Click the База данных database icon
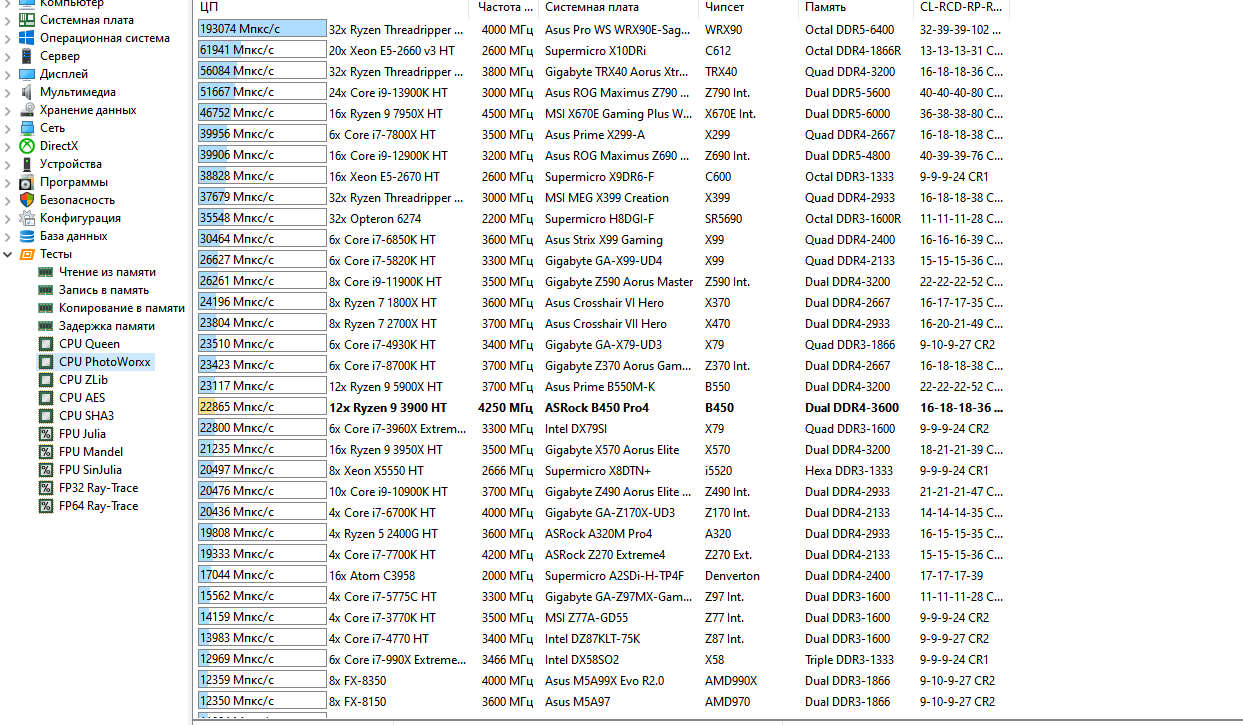The image size is (1243, 725). click(27, 236)
